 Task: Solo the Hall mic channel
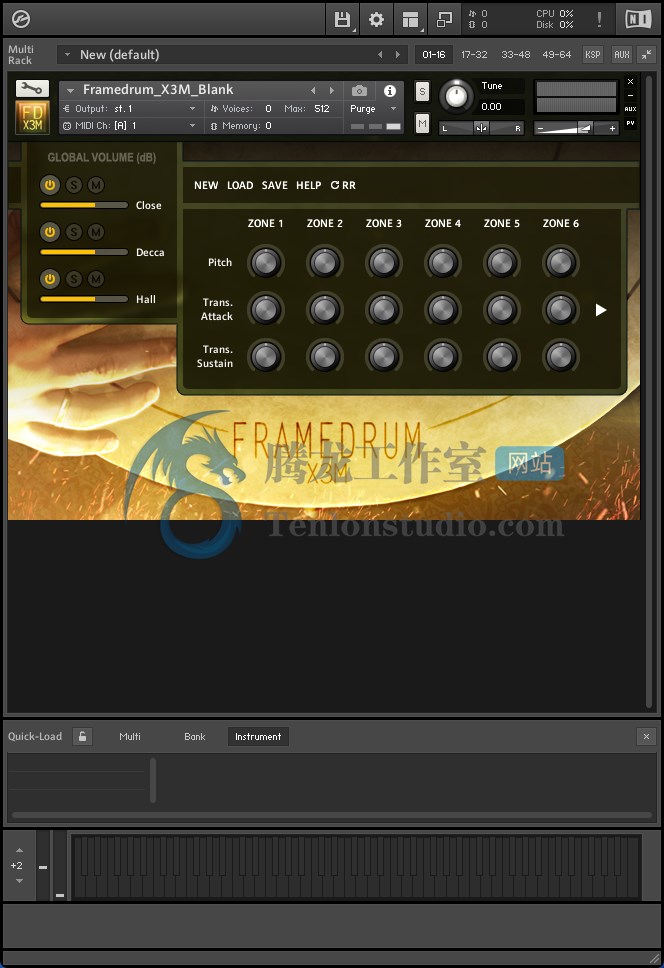(73, 278)
